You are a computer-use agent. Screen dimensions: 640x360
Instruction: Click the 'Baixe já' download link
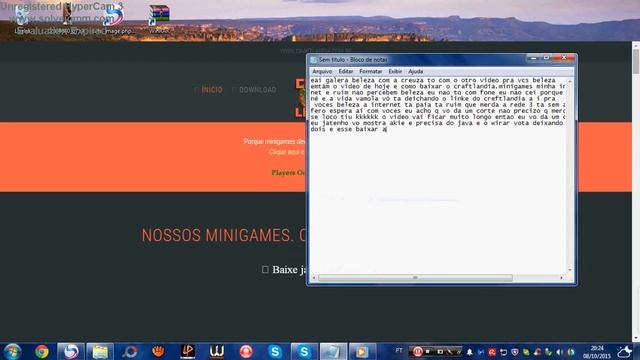[x=289, y=269]
